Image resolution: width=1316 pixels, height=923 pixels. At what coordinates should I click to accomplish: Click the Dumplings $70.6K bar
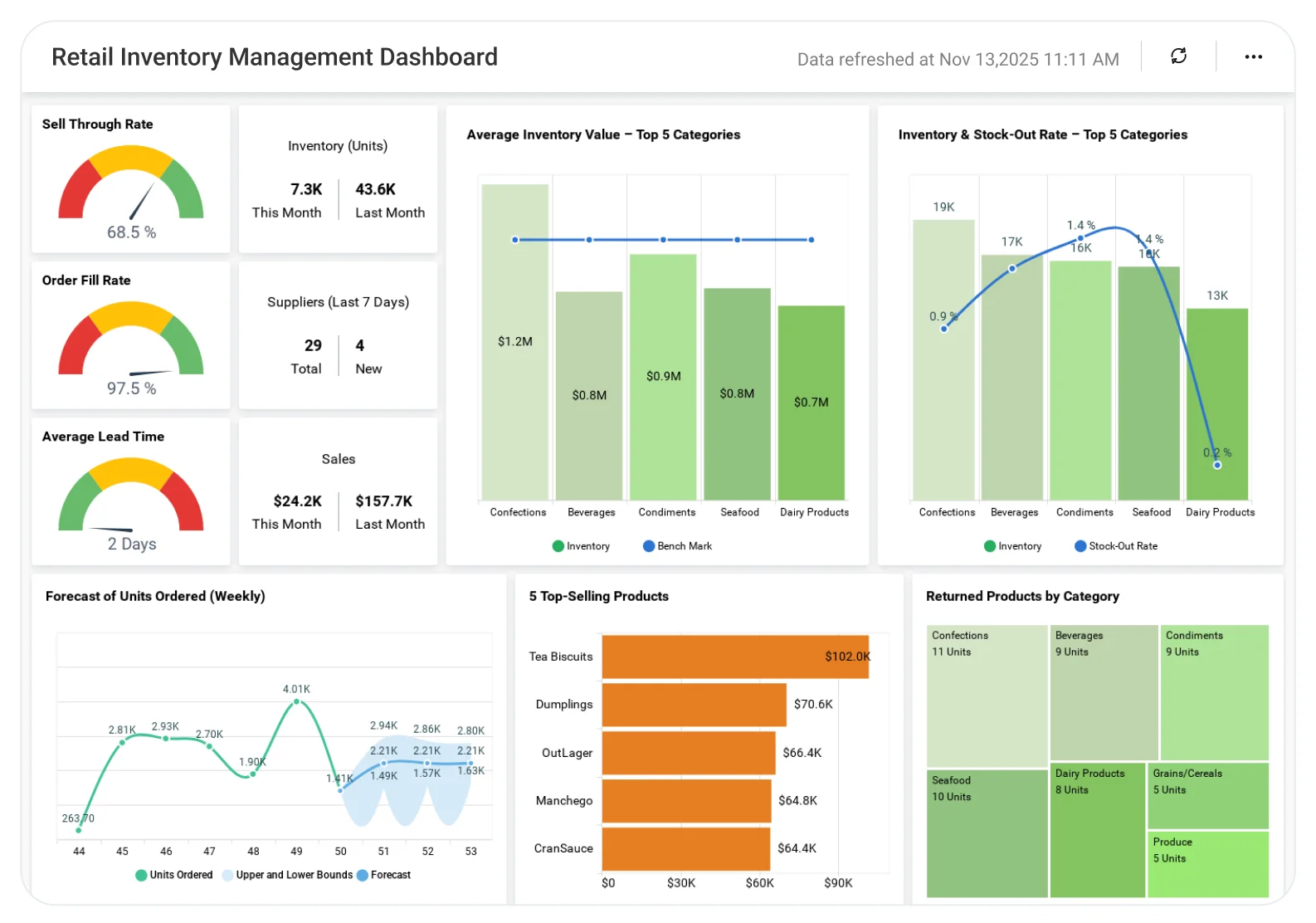point(694,705)
